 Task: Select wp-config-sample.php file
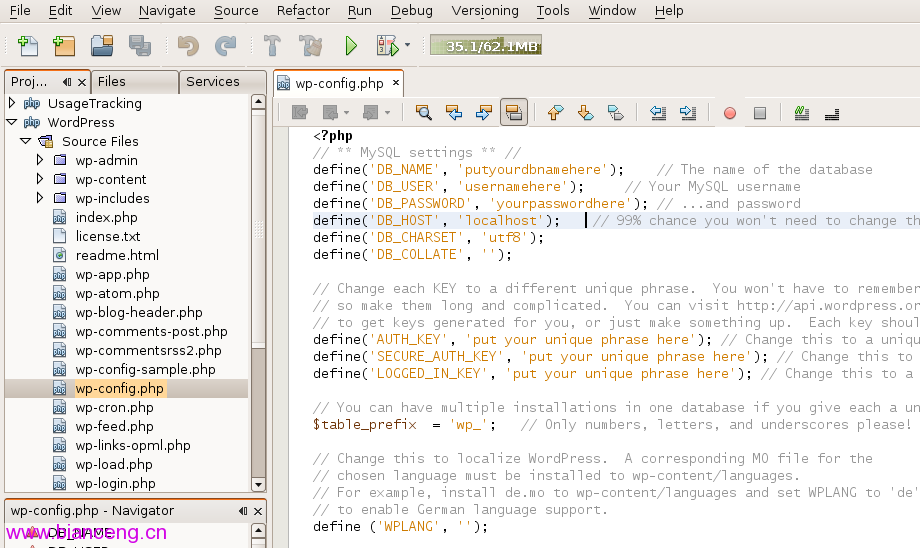click(x=146, y=369)
